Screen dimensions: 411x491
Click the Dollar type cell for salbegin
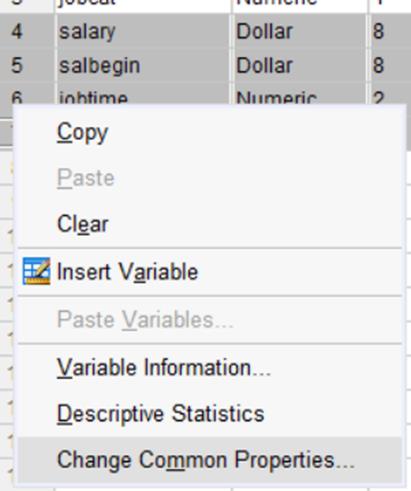[299, 65]
